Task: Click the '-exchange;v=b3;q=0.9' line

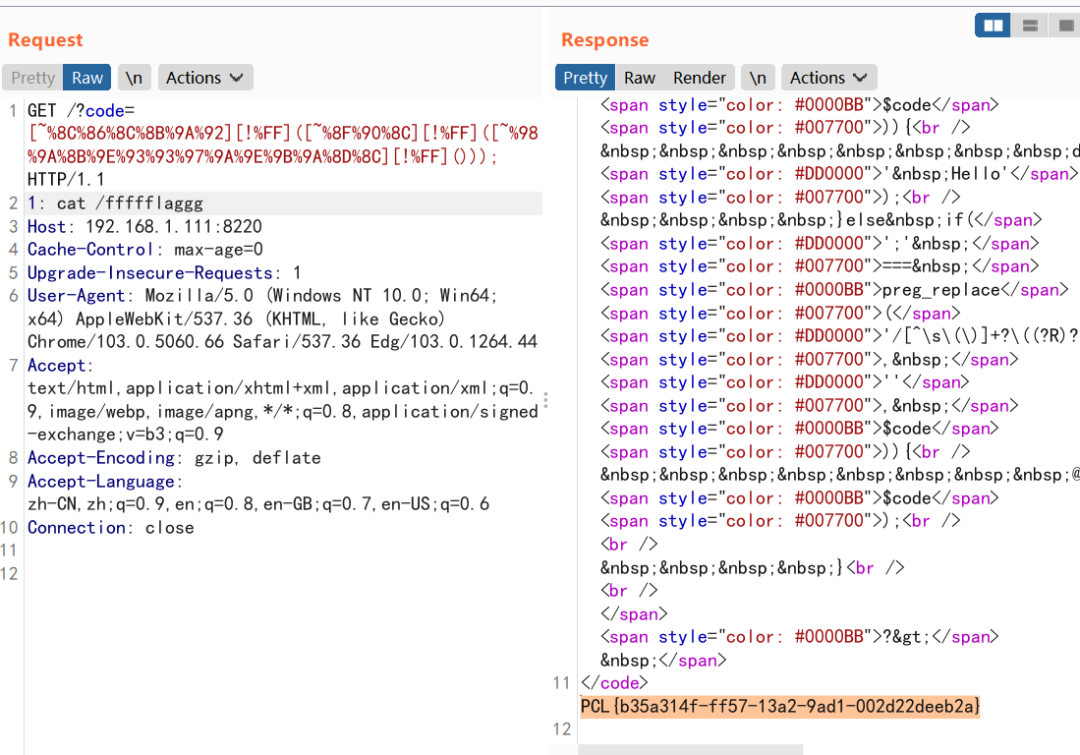Action: (125, 435)
